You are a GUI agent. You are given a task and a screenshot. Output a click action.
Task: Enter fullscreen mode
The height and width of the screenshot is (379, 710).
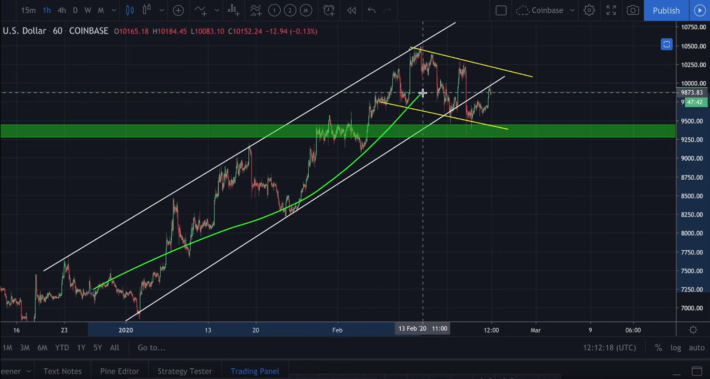pos(611,10)
